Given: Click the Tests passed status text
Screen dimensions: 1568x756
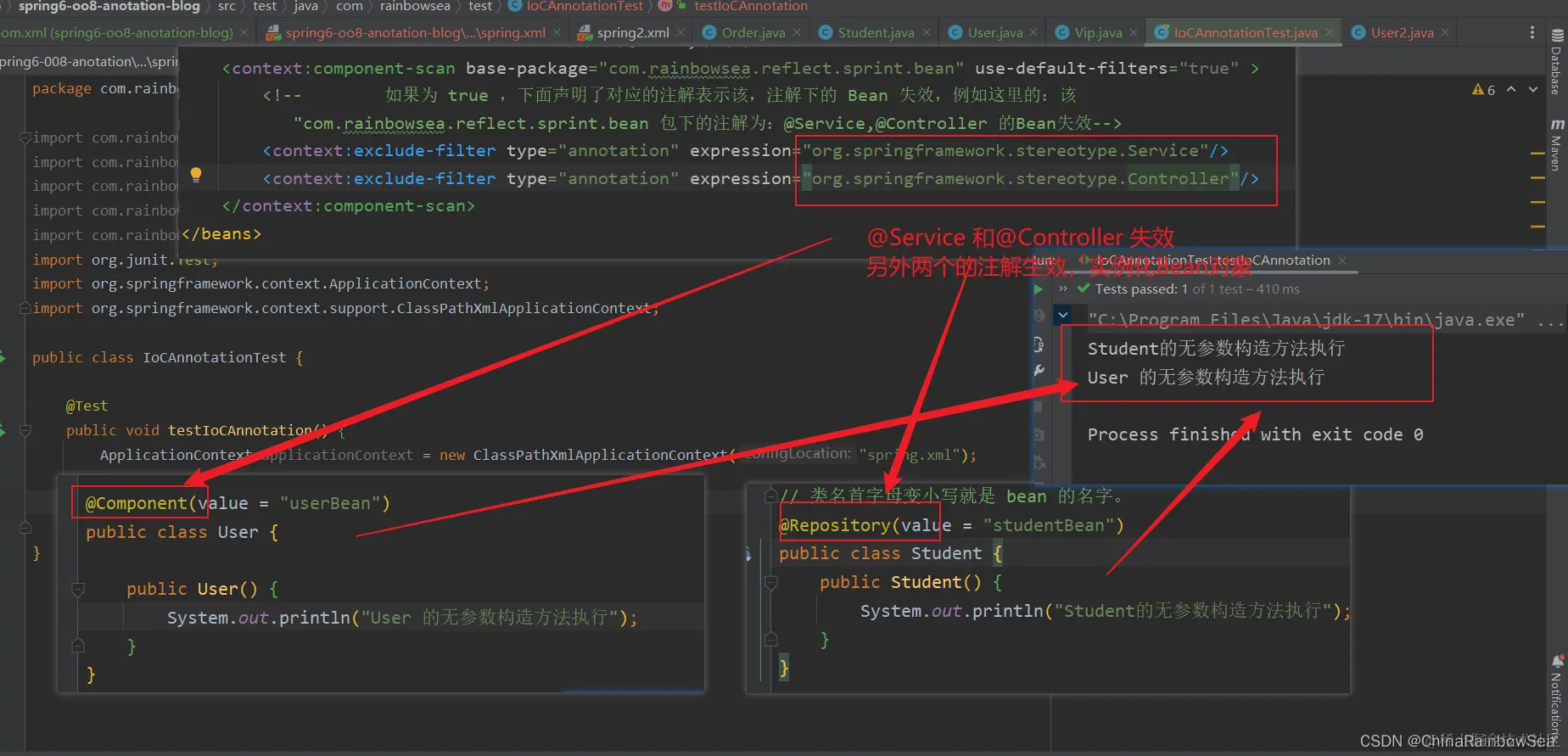Looking at the screenshot, I should (x=1197, y=289).
